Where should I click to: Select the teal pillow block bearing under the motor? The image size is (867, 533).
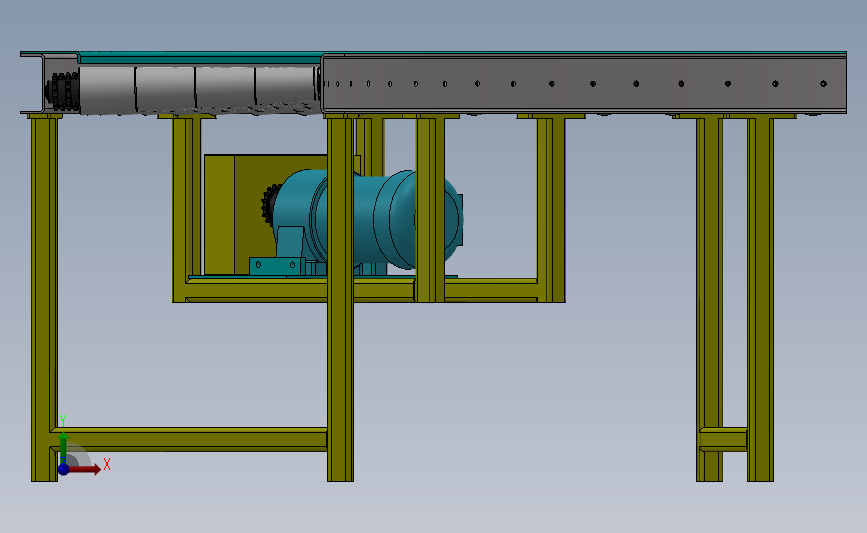point(277,266)
